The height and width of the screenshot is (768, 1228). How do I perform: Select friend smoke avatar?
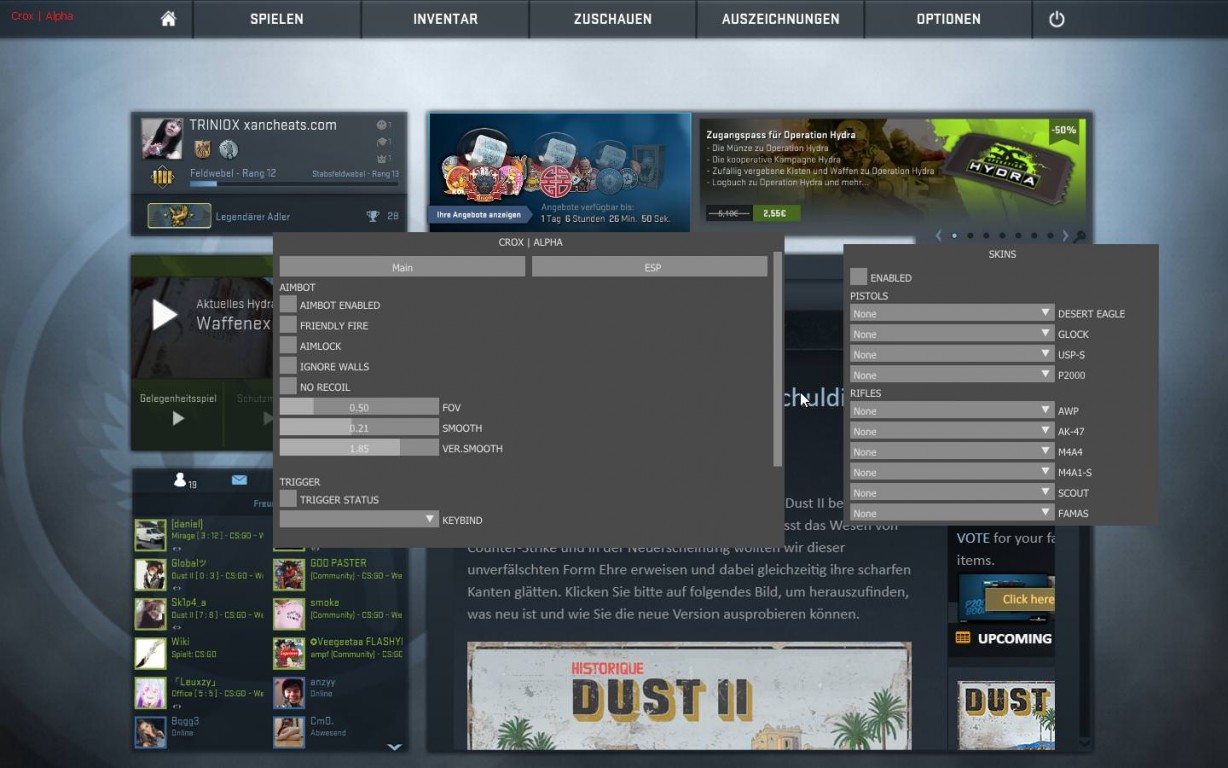click(x=289, y=614)
